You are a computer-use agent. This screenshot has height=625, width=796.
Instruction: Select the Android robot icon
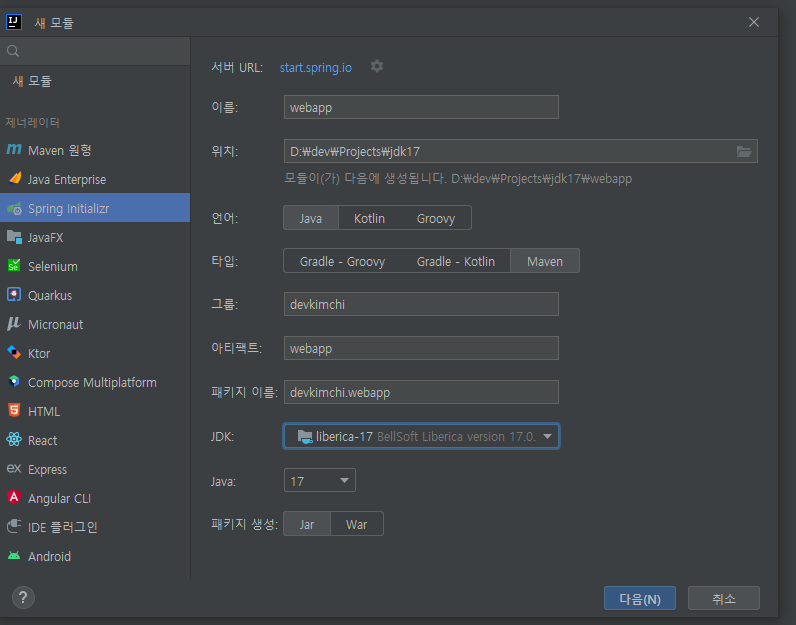14,556
